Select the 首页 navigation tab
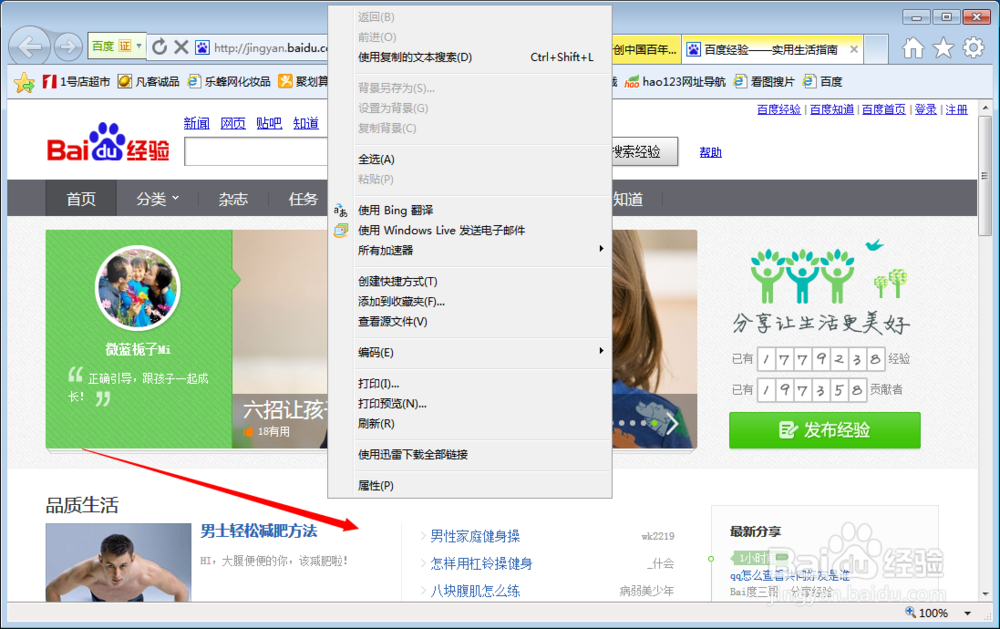Image resolution: width=1000 pixels, height=629 pixels. (81, 199)
